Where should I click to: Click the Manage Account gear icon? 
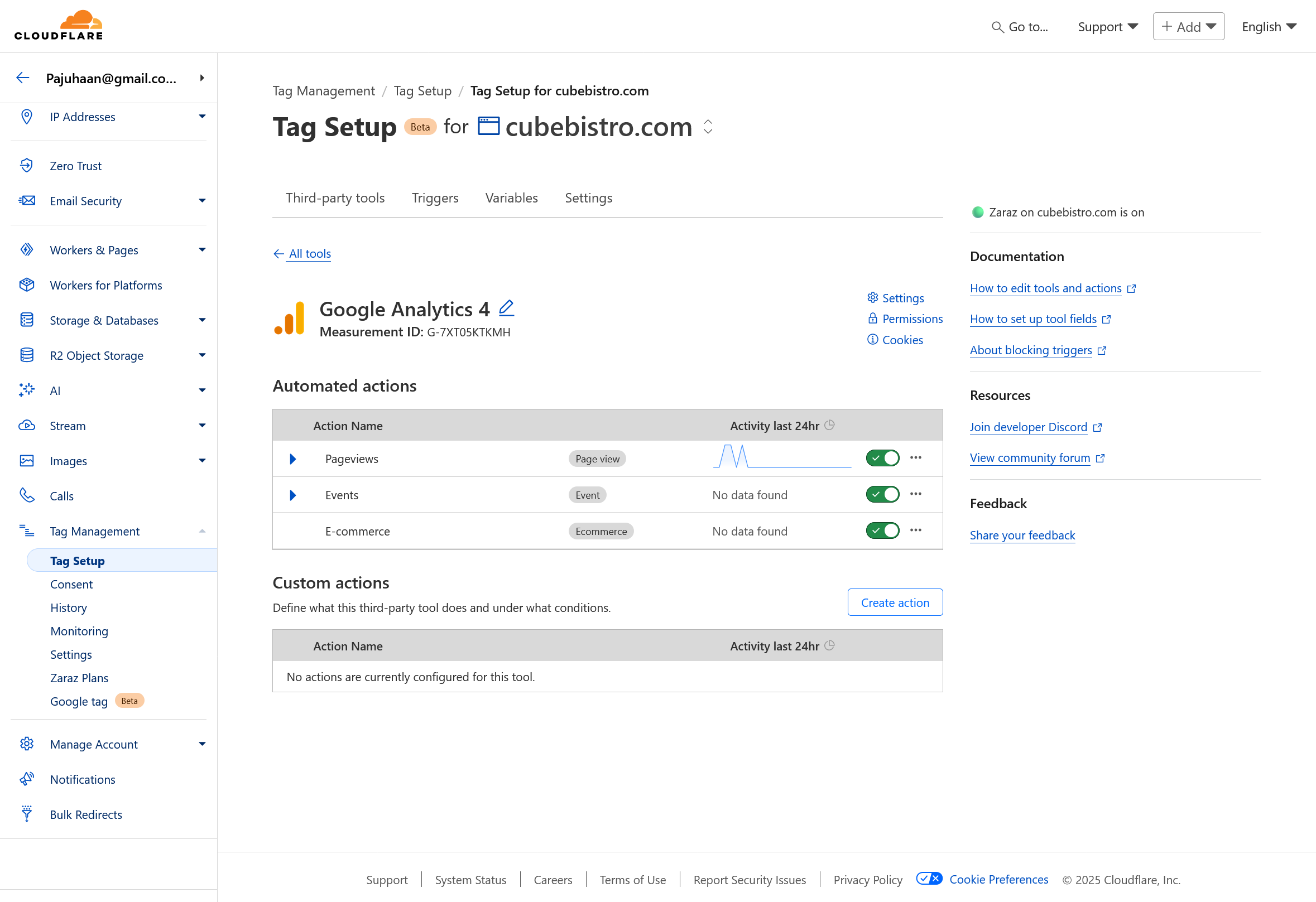(x=27, y=744)
